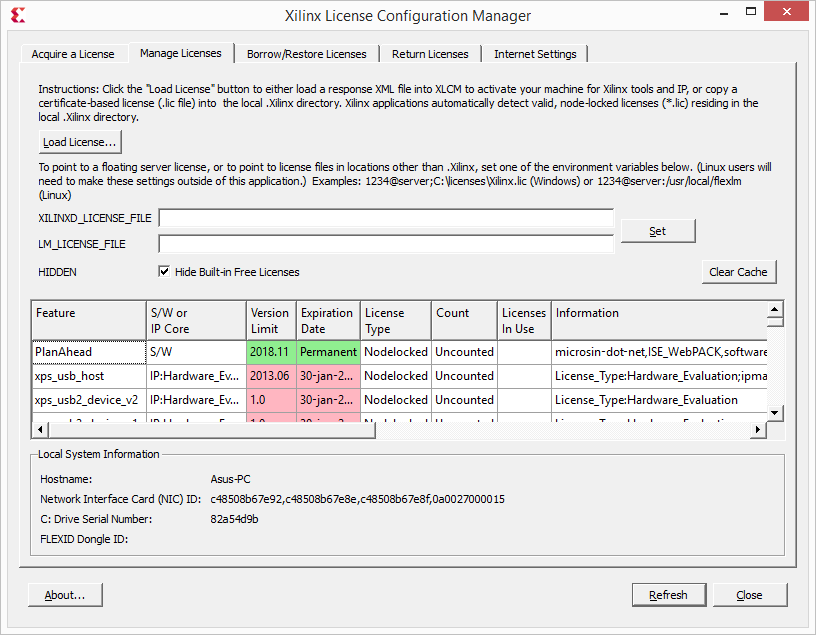
Task: Select the Manage Licenses tab
Action: 181,53
